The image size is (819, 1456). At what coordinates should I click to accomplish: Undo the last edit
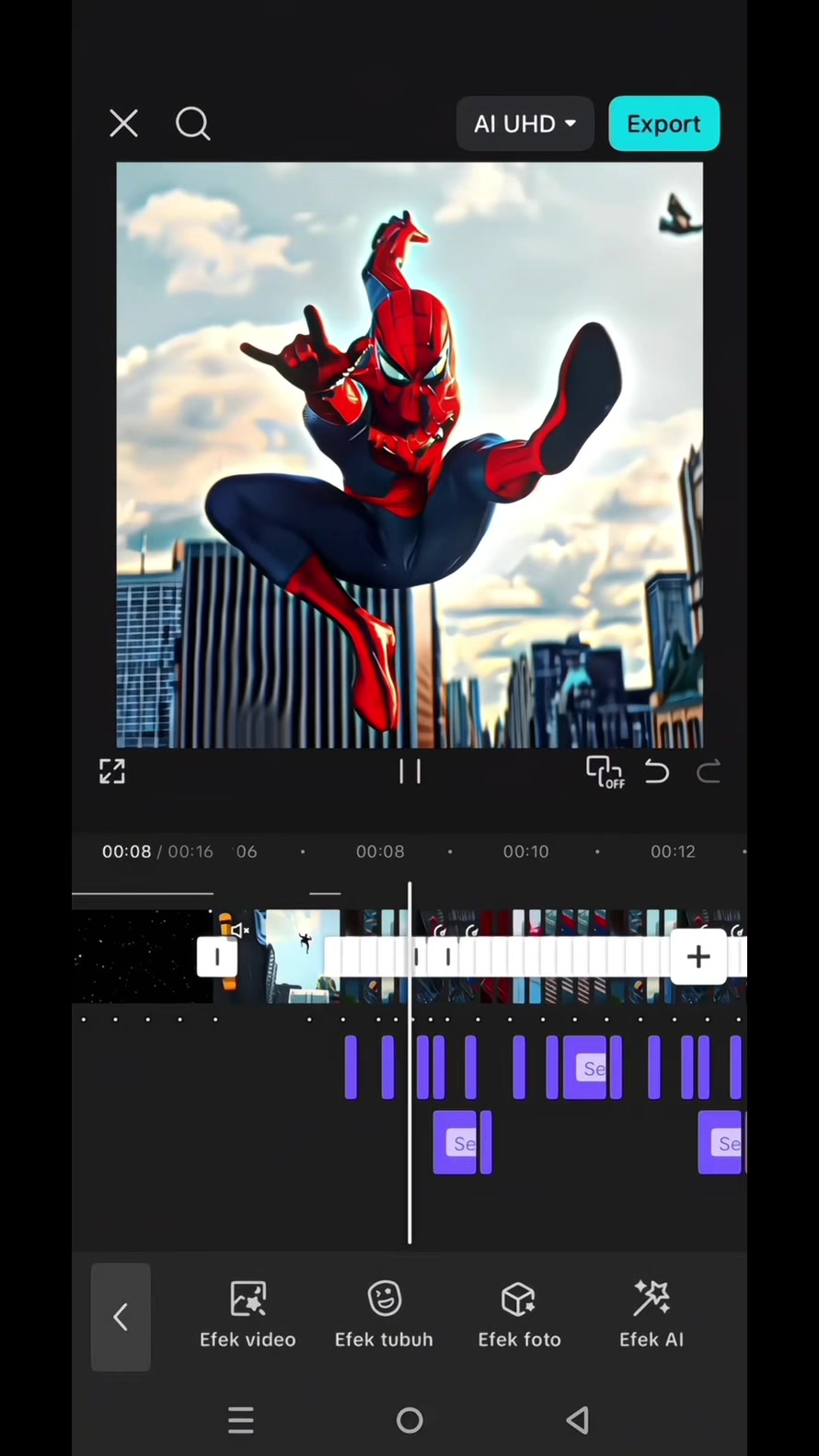point(657,771)
